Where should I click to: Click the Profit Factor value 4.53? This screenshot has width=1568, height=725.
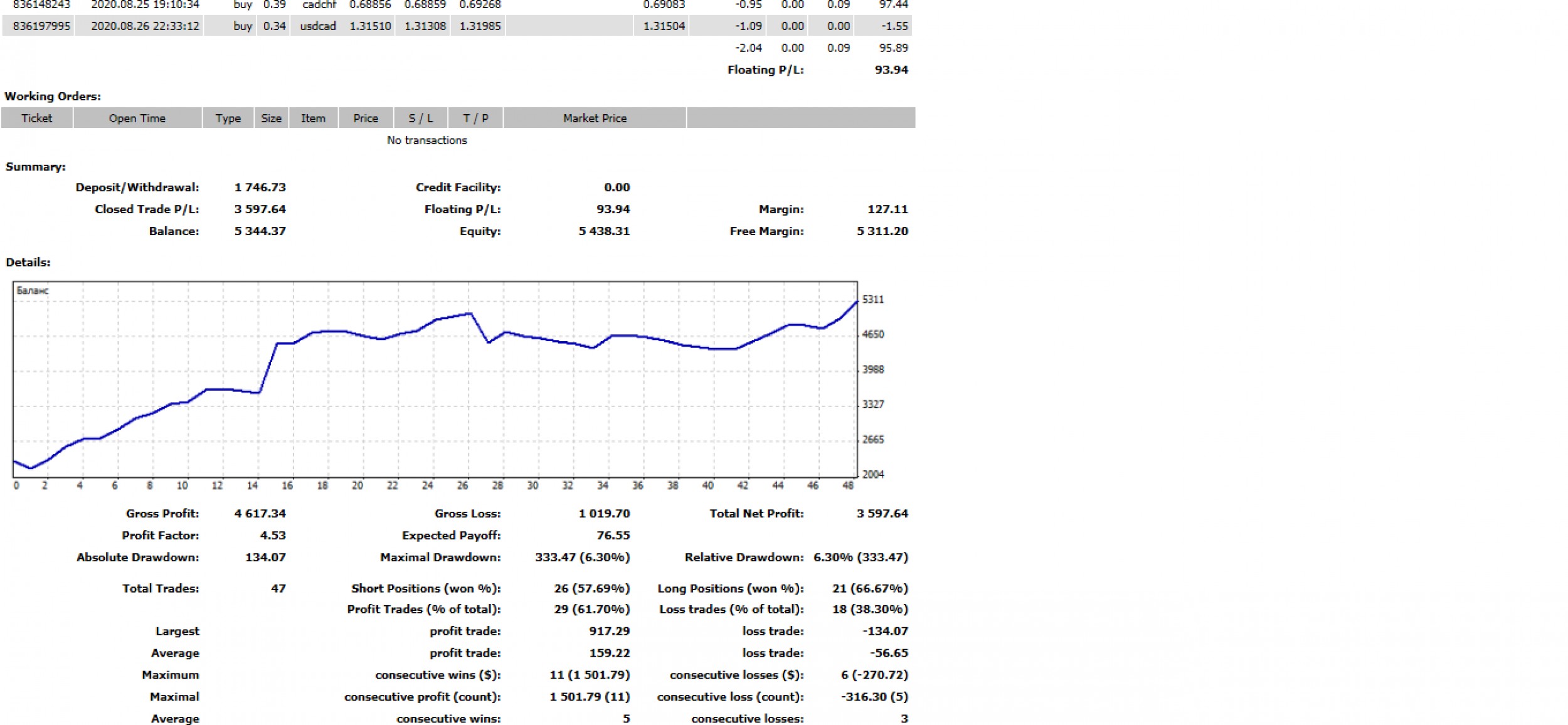click(272, 535)
